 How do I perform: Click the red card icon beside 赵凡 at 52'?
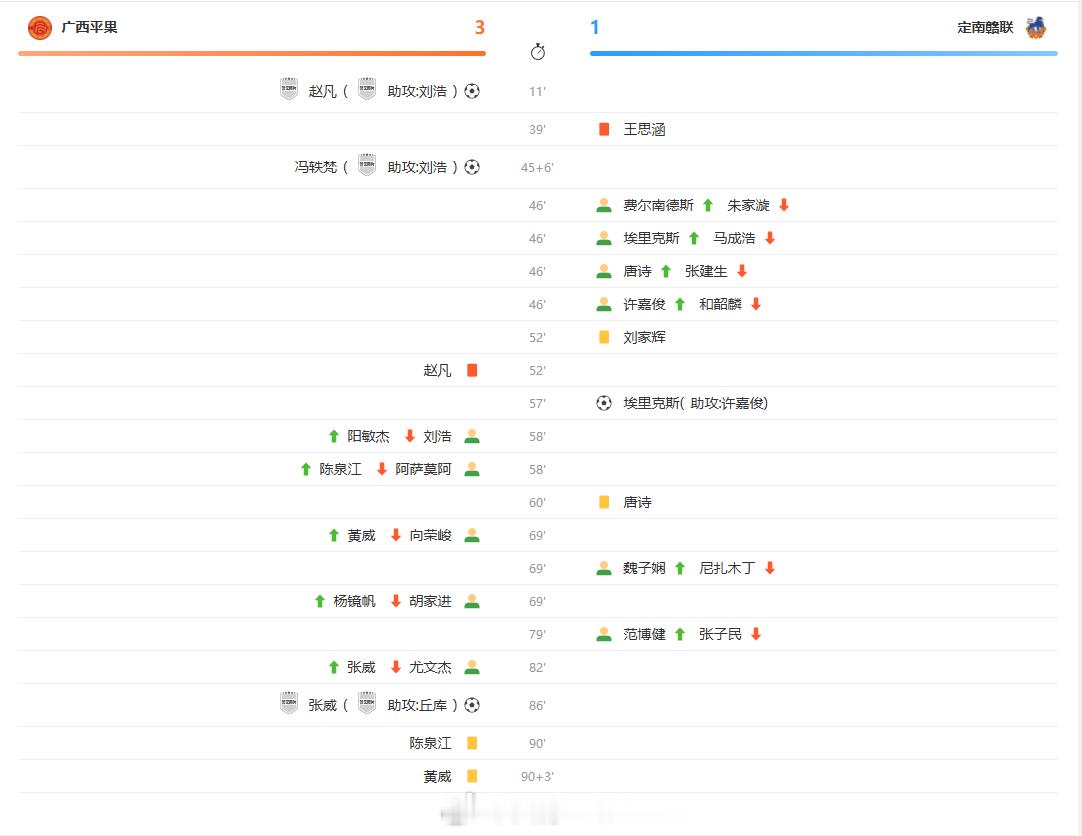point(471,369)
